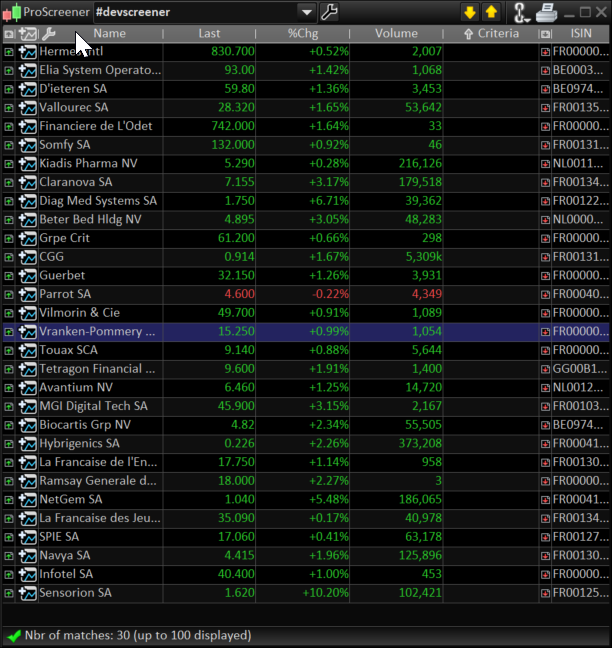This screenshot has height=648, width=612.
Task: Click the yellow down arrow button
Action: 469,12
